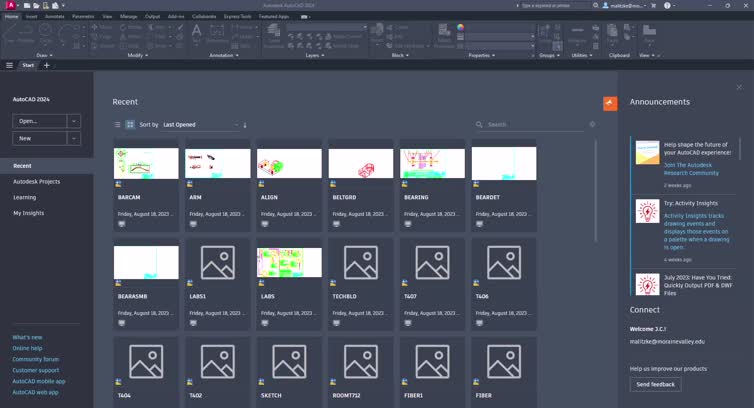Click the Paste icon in Clipboard panel
The image size is (754, 408).
(612, 34)
